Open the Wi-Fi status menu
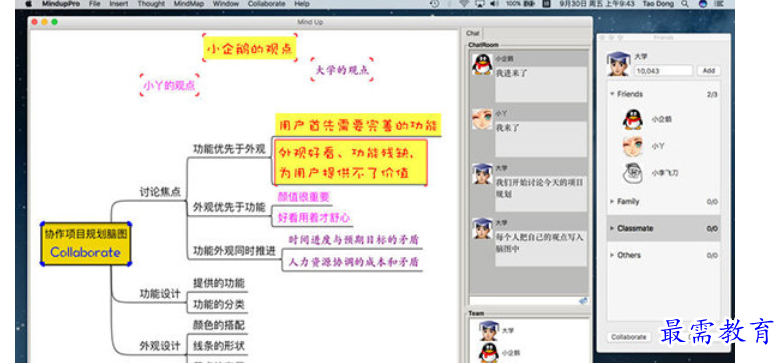Screen dimensions: 782x363 click(x=463, y=3)
